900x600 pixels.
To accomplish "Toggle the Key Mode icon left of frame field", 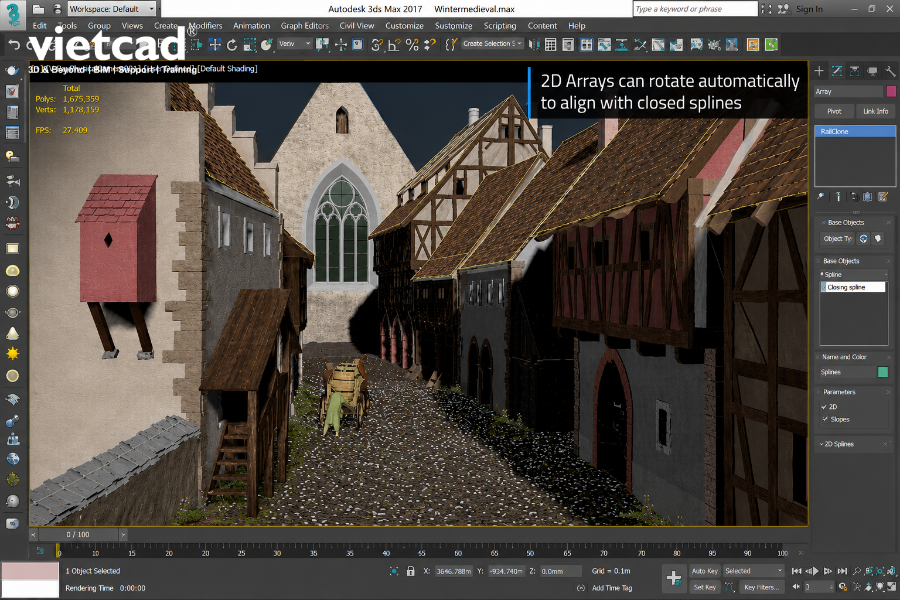I will point(796,587).
